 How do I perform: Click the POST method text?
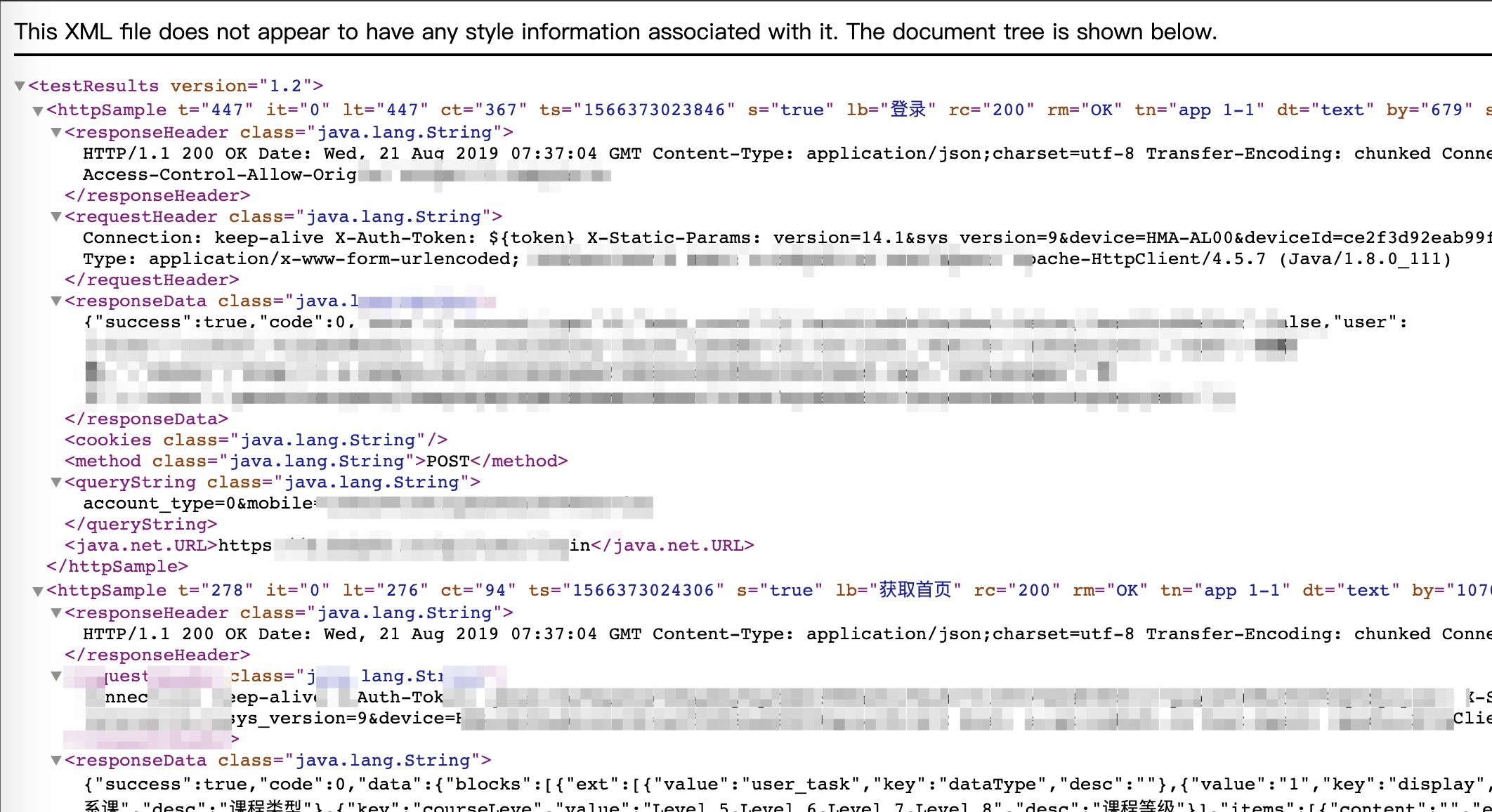pos(447,461)
